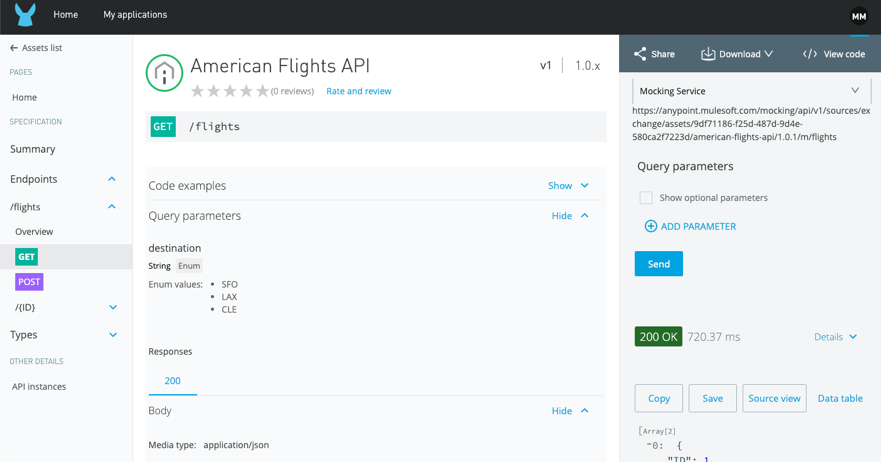This screenshot has height=462, width=881.
Task: Click the fifth rating star
Action: (262, 91)
